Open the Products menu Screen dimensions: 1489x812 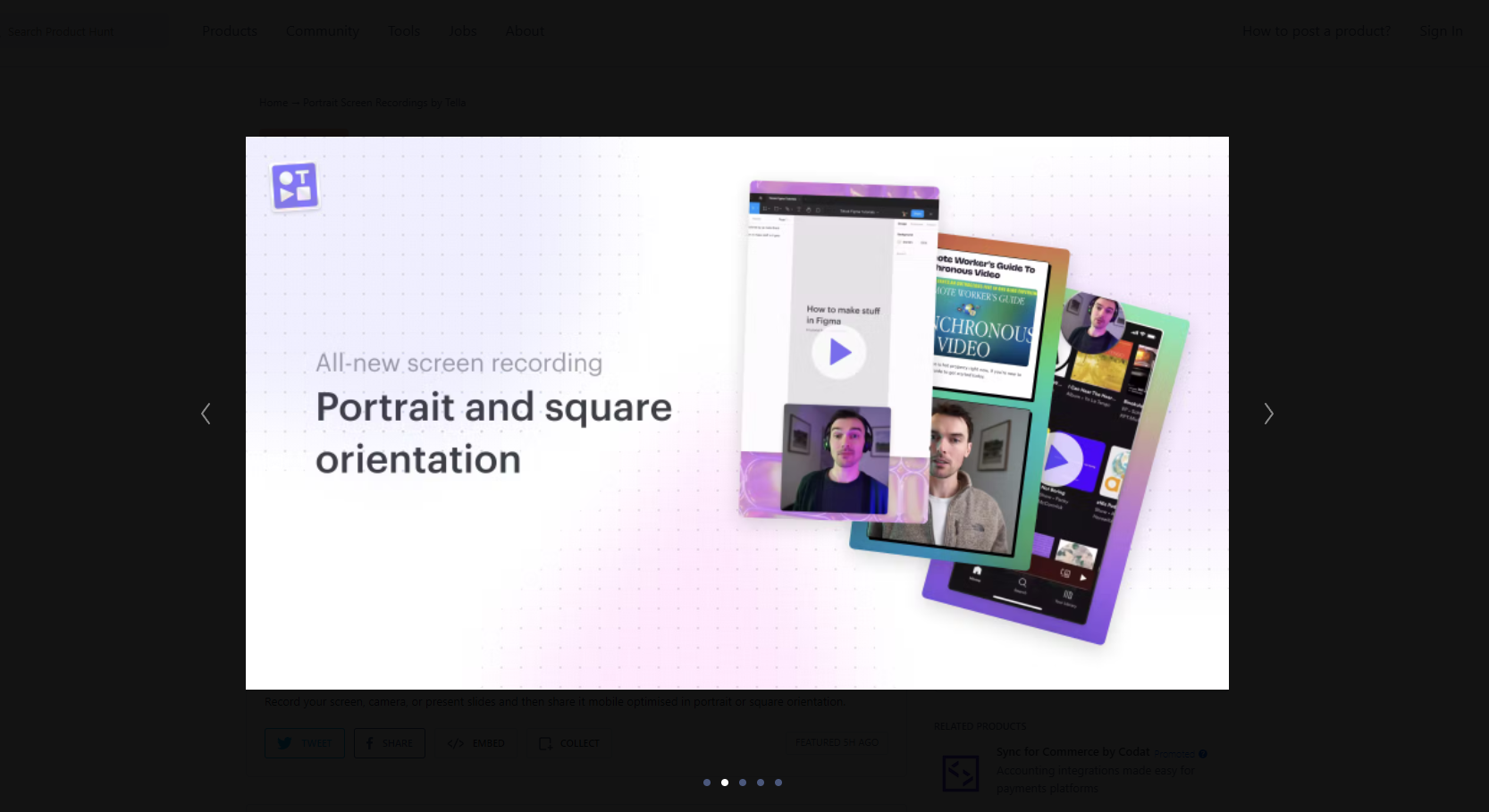[230, 31]
